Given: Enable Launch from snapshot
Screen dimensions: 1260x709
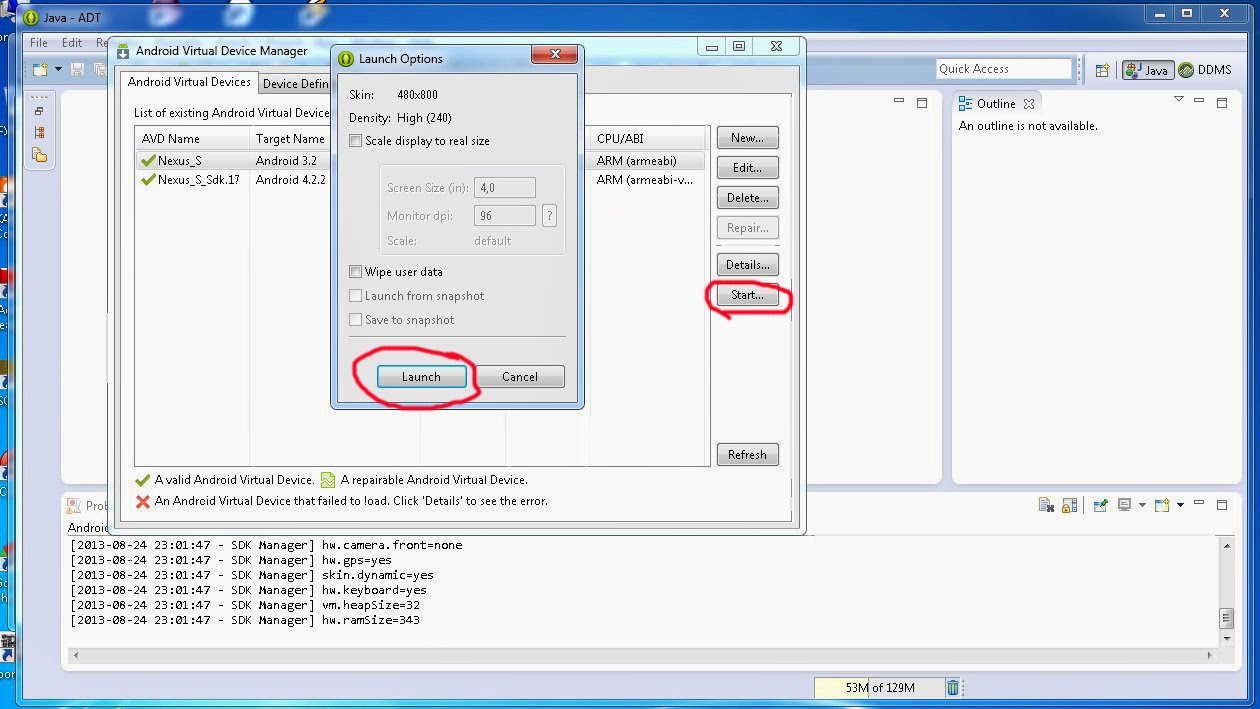Looking at the screenshot, I should click(356, 295).
